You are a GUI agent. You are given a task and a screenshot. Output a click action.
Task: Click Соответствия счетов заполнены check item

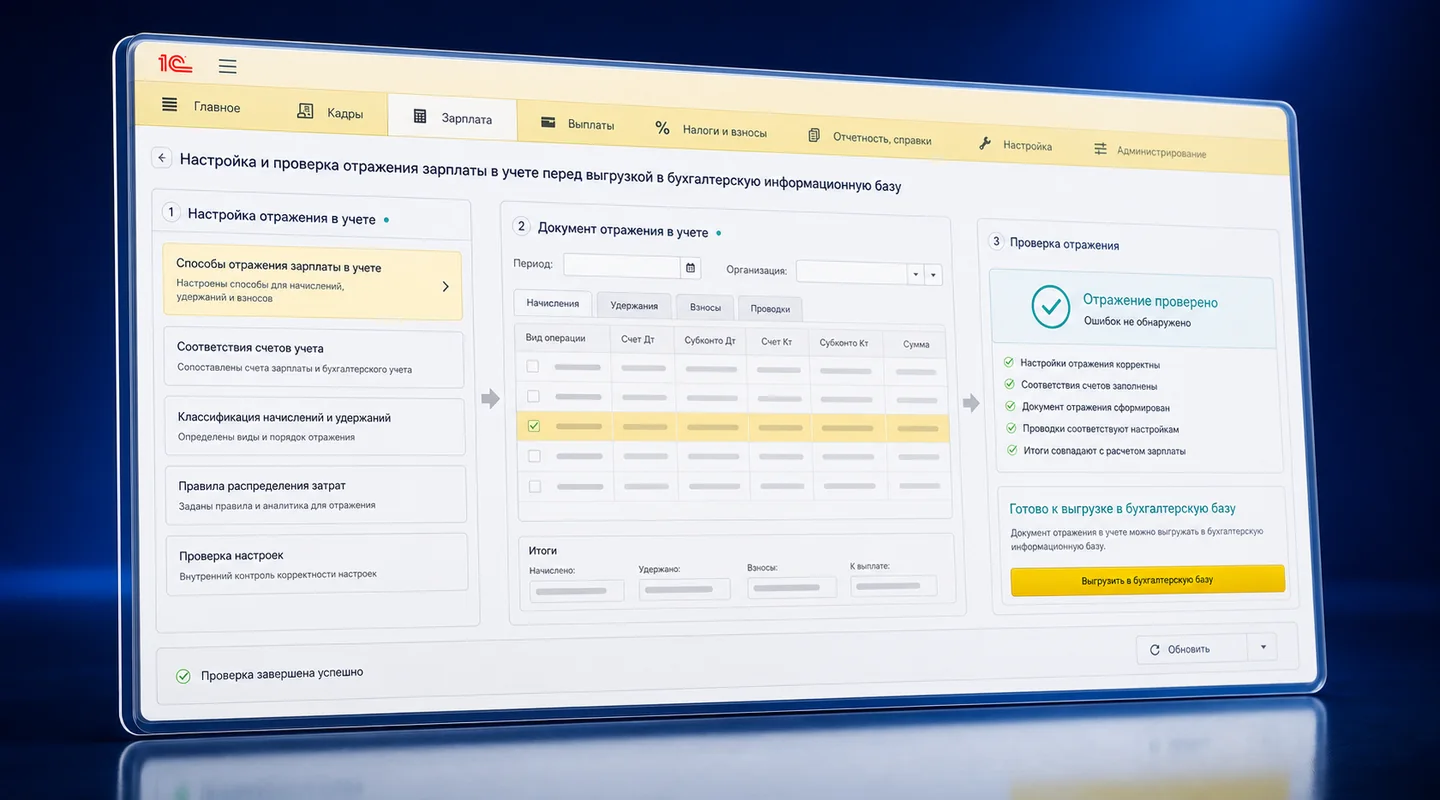[x=1080, y=386]
